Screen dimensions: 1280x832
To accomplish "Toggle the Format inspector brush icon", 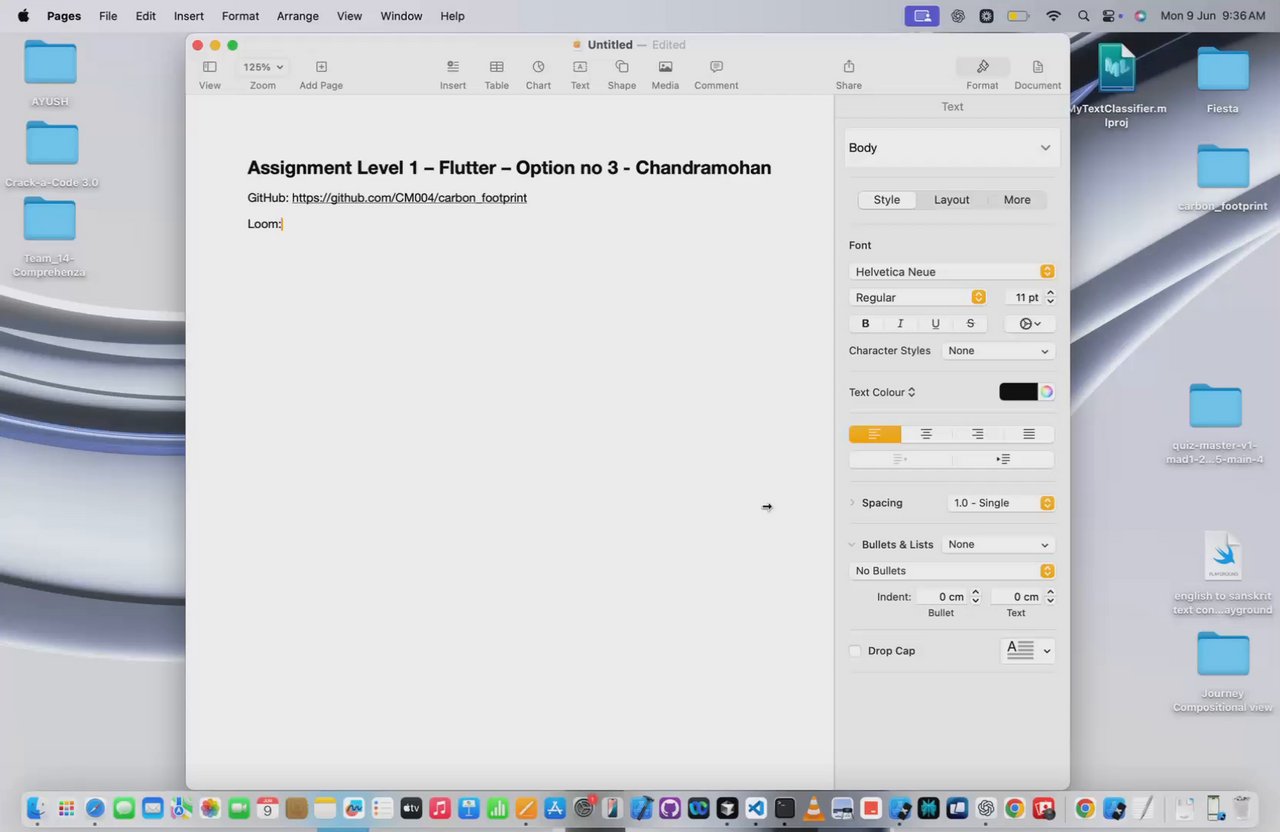I will (x=982, y=67).
